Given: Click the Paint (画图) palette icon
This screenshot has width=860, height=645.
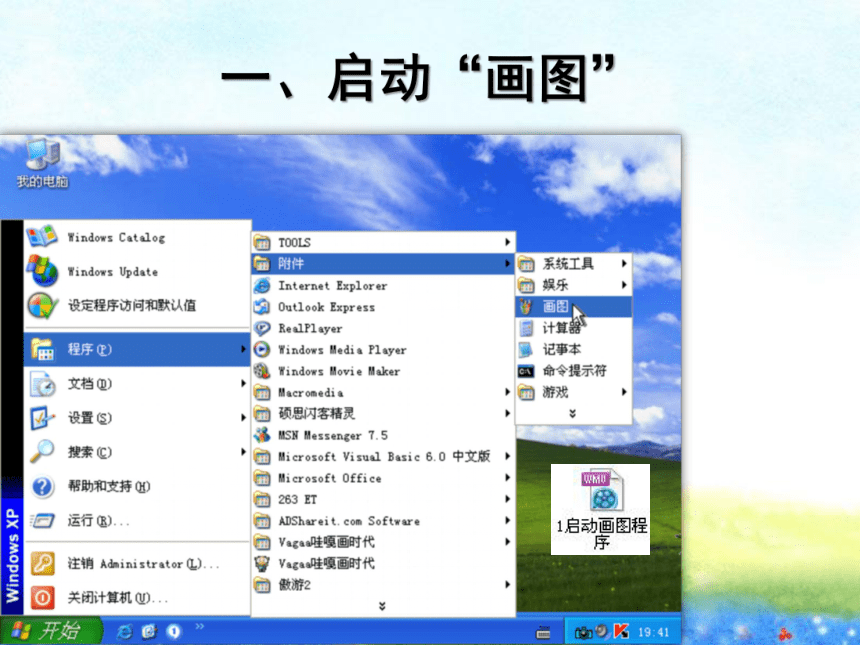Looking at the screenshot, I should 526,307.
